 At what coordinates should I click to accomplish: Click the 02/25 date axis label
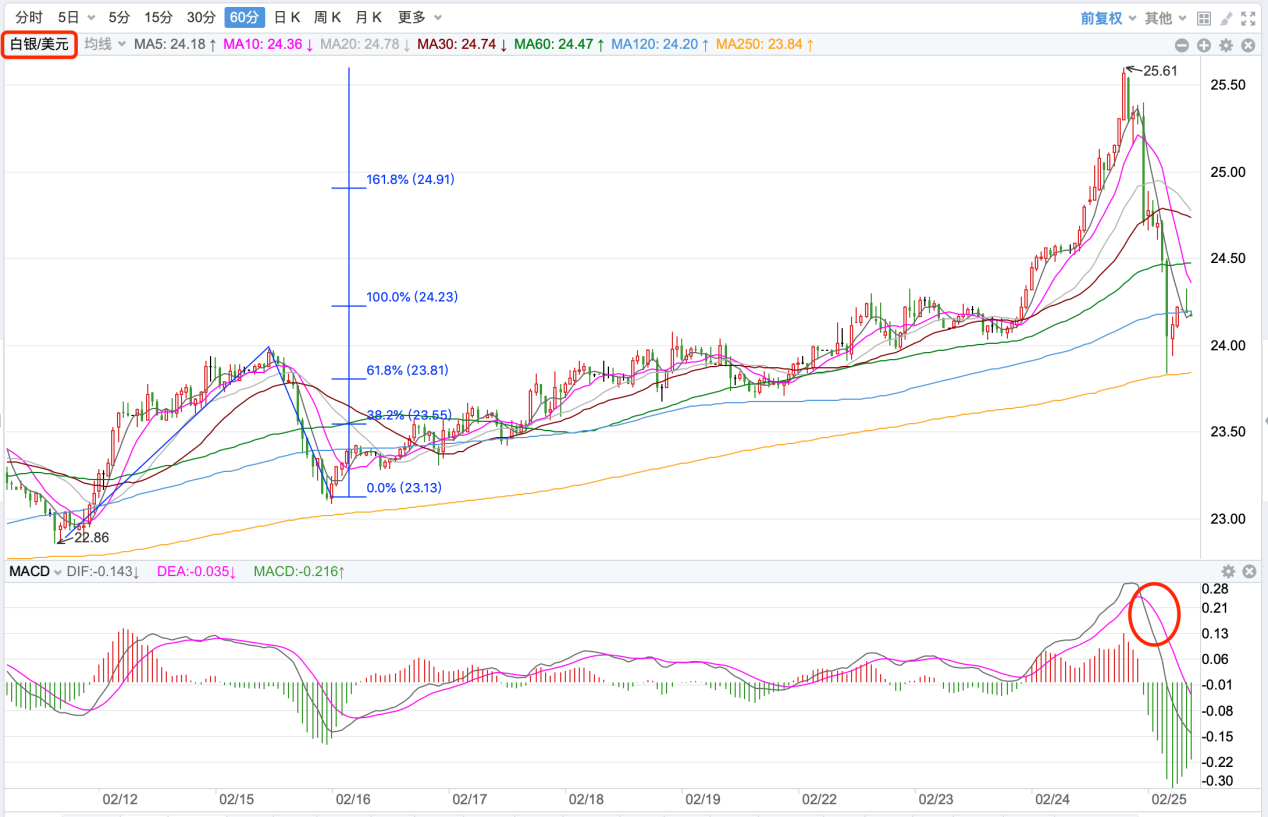(x=1168, y=800)
